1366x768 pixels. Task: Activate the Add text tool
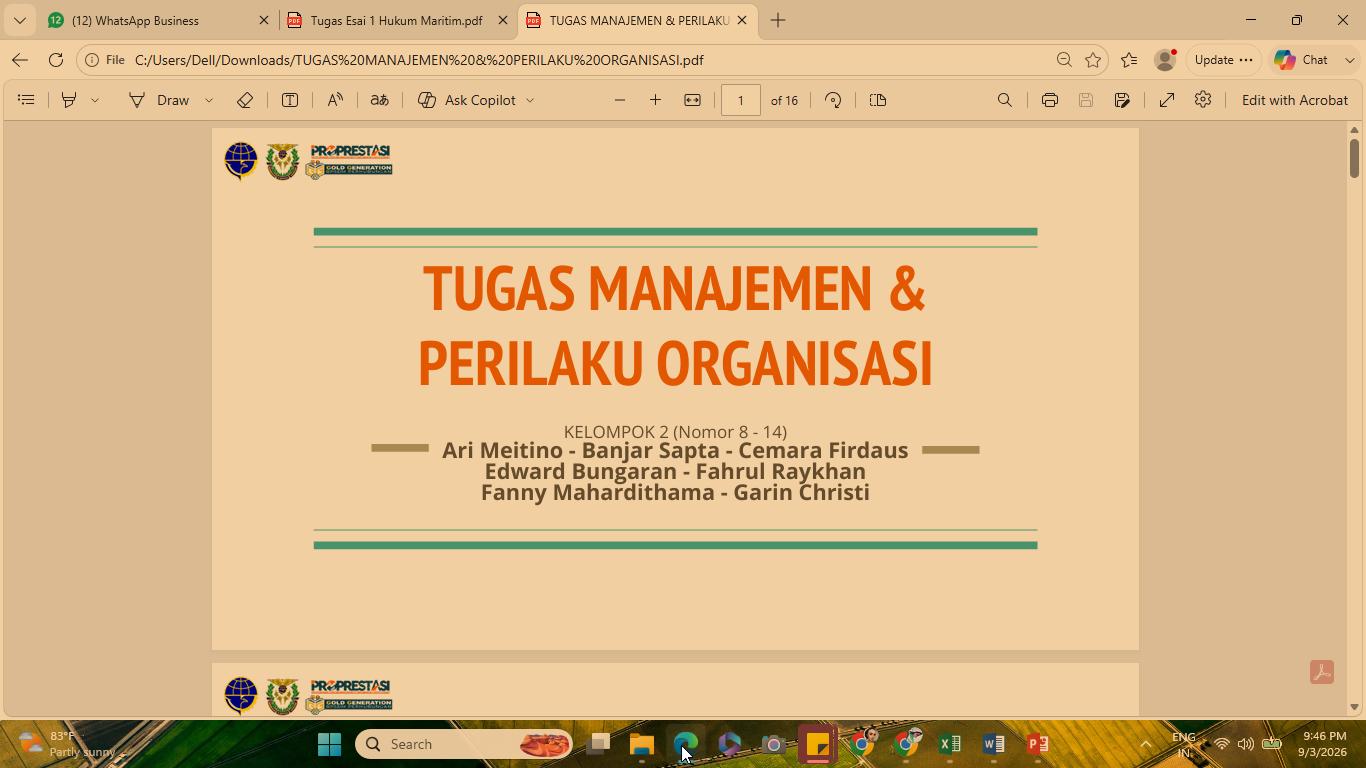(290, 100)
